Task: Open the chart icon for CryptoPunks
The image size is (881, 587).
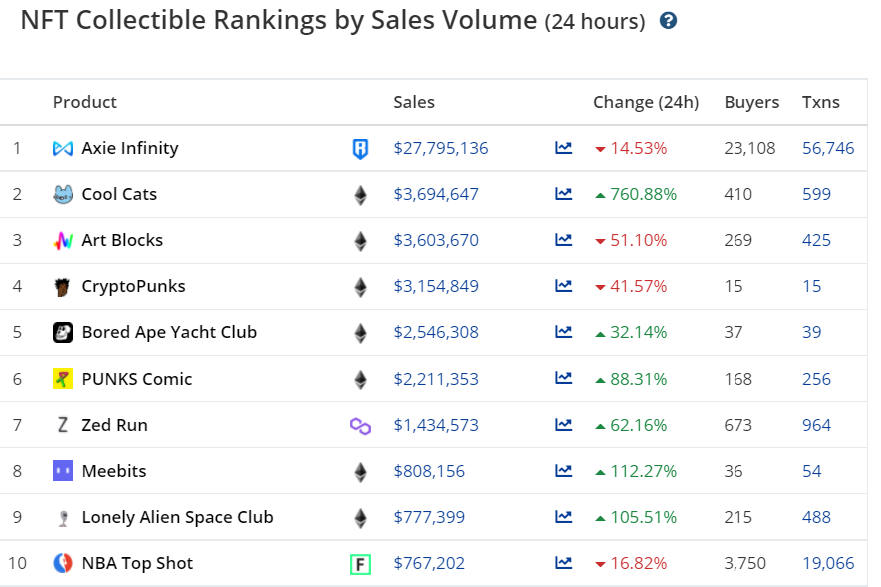Action: 564,287
